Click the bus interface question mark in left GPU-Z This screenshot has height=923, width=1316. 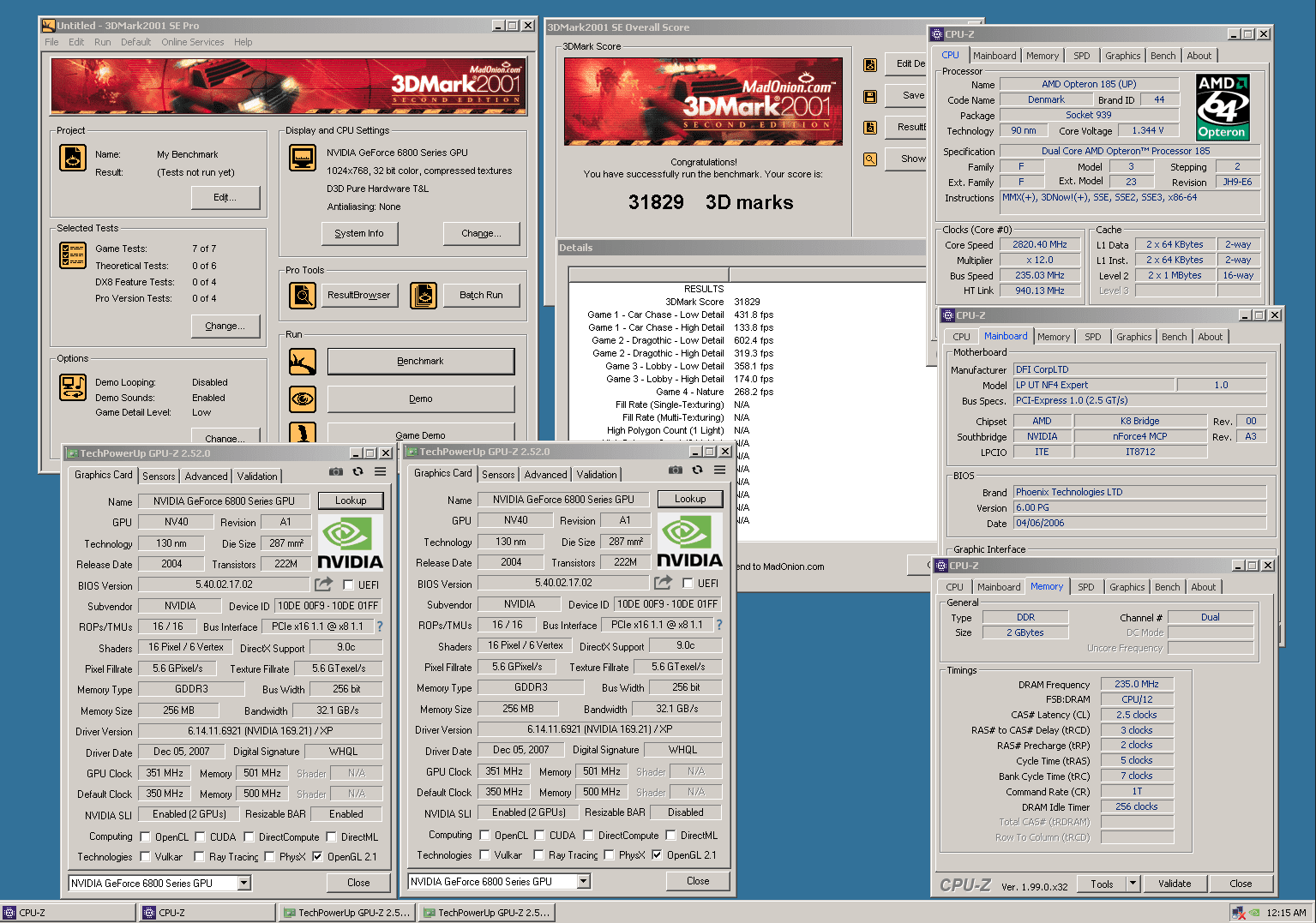point(380,626)
